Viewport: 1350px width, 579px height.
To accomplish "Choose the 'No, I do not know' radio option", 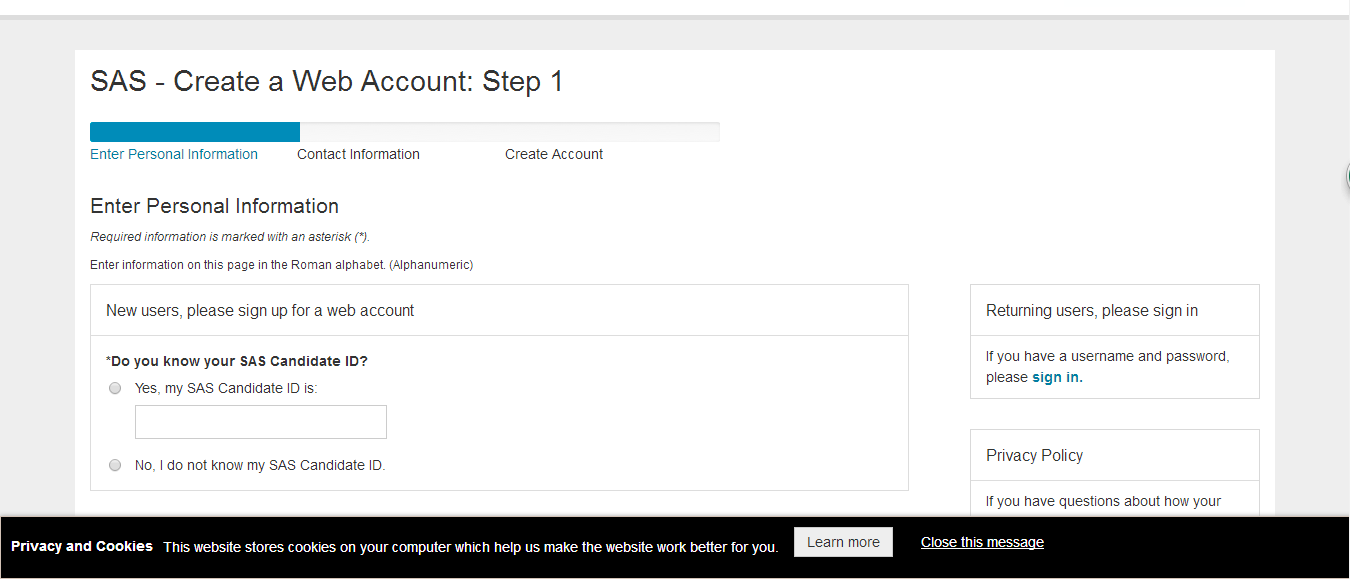I will pos(115,465).
